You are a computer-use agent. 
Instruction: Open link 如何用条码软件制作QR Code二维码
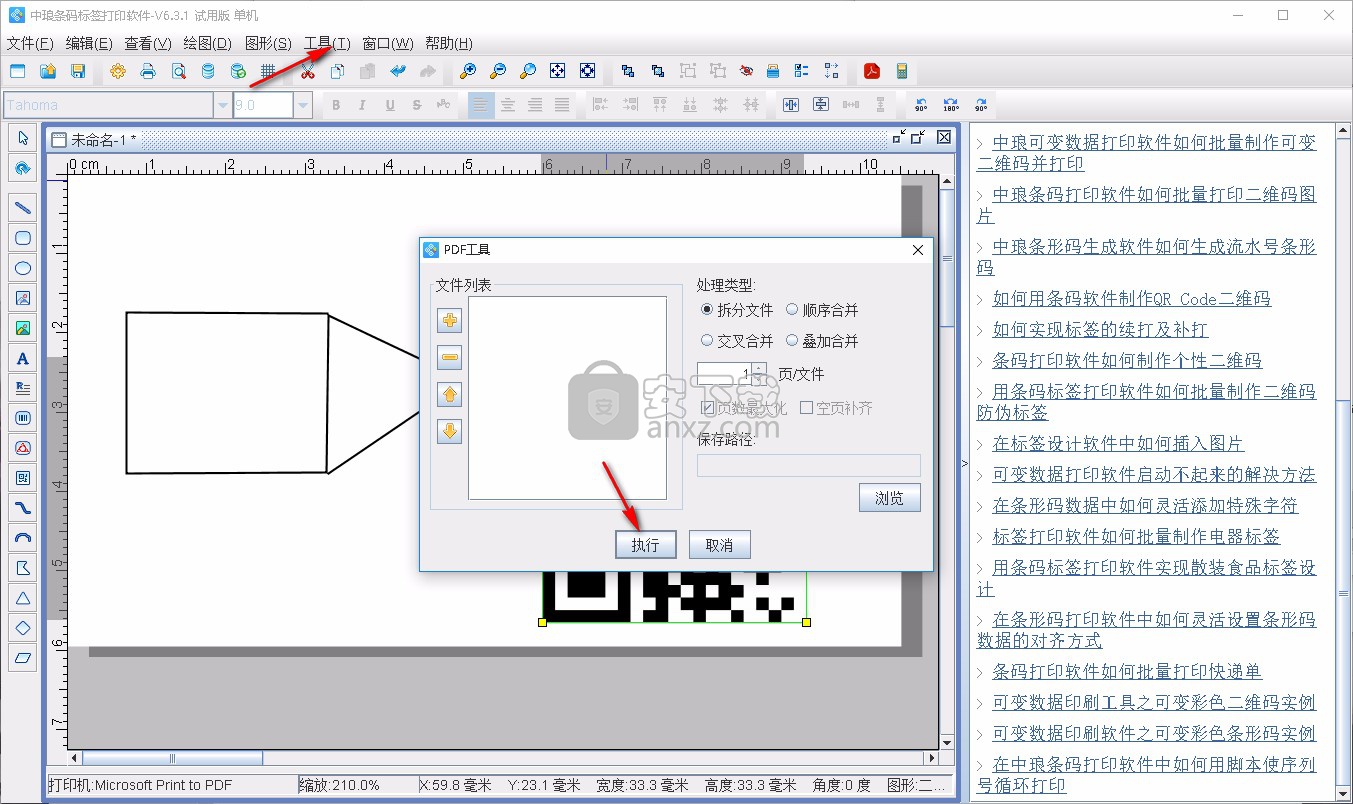(1131, 298)
